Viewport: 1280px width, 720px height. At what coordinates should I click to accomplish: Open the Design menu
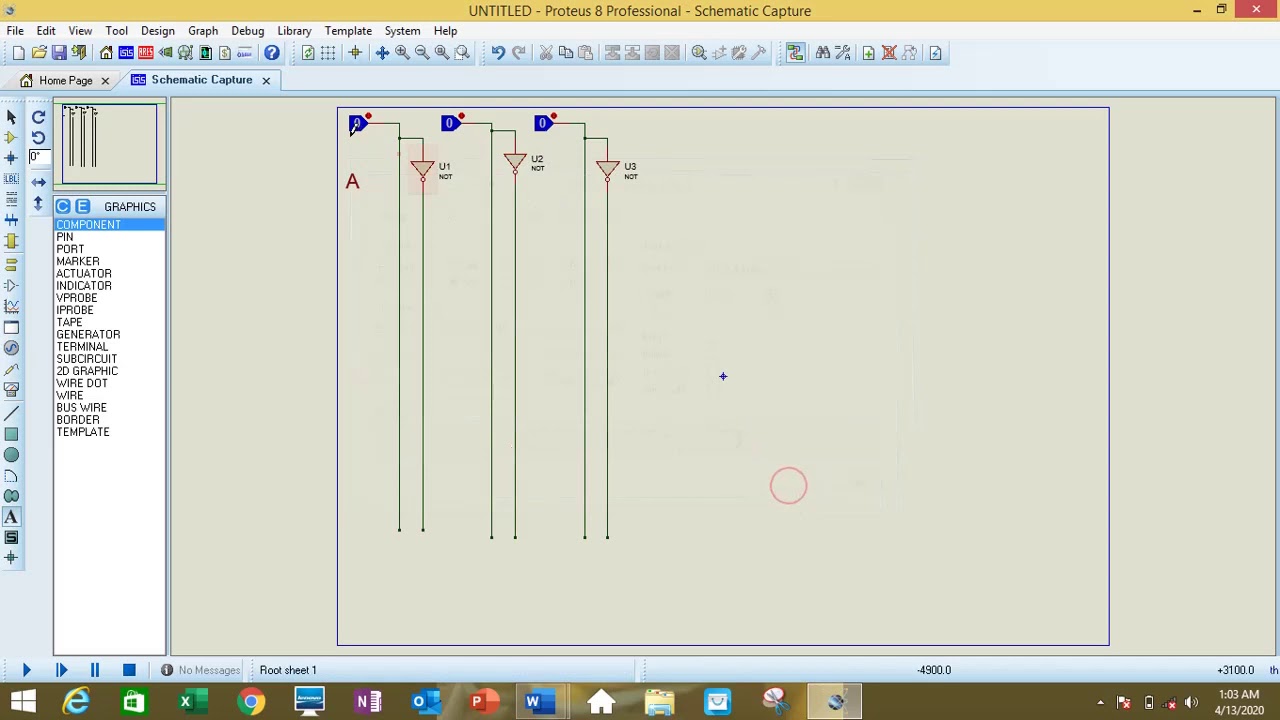[157, 31]
